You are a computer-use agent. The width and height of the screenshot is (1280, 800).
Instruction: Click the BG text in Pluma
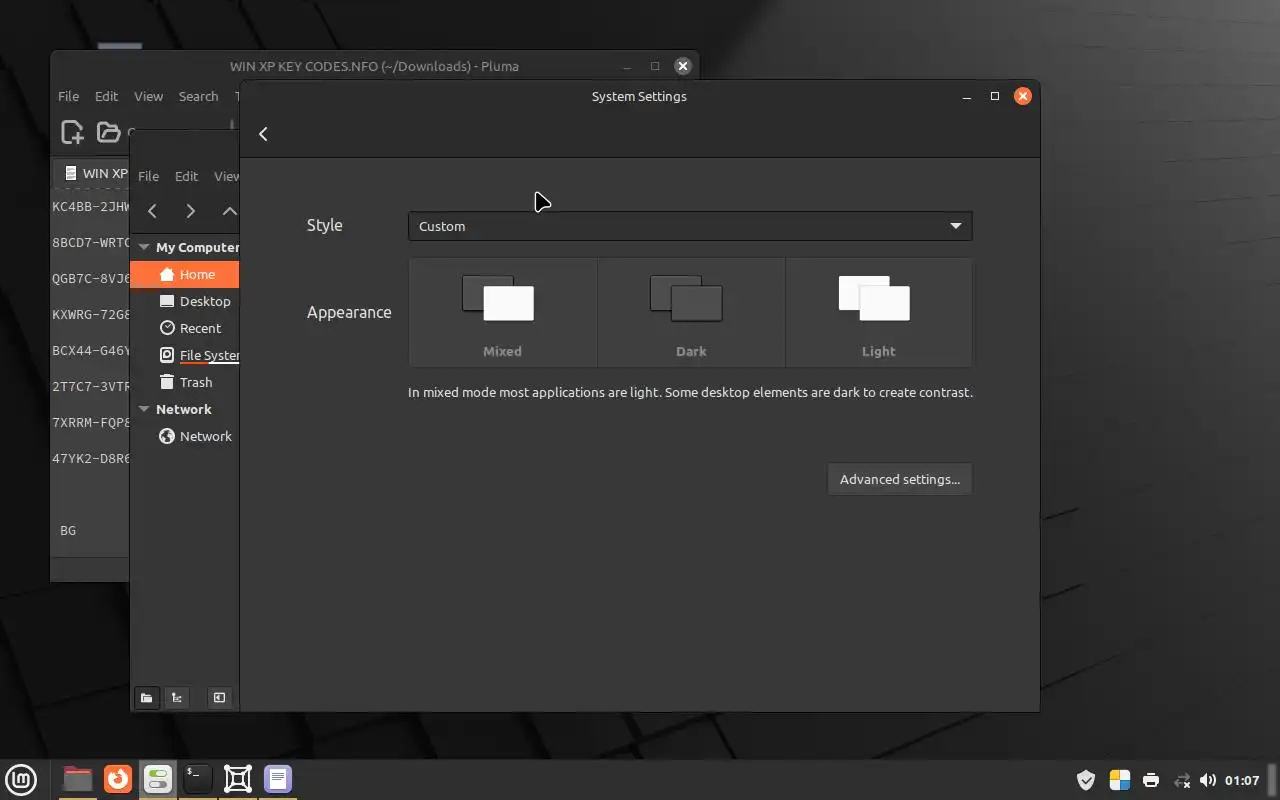[x=68, y=531]
